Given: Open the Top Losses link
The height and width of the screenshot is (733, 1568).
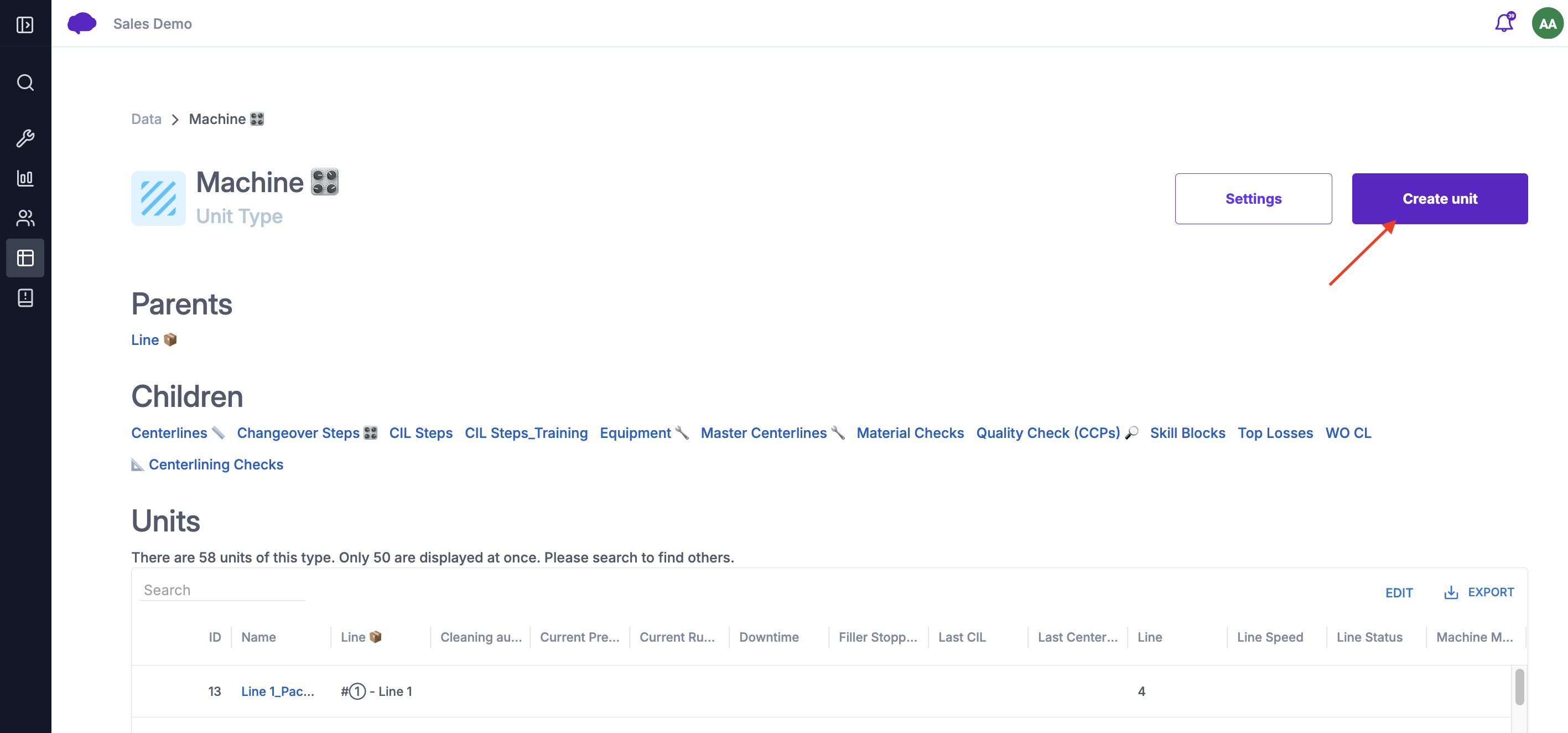Looking at the screenshot, I should point(1275,432).
